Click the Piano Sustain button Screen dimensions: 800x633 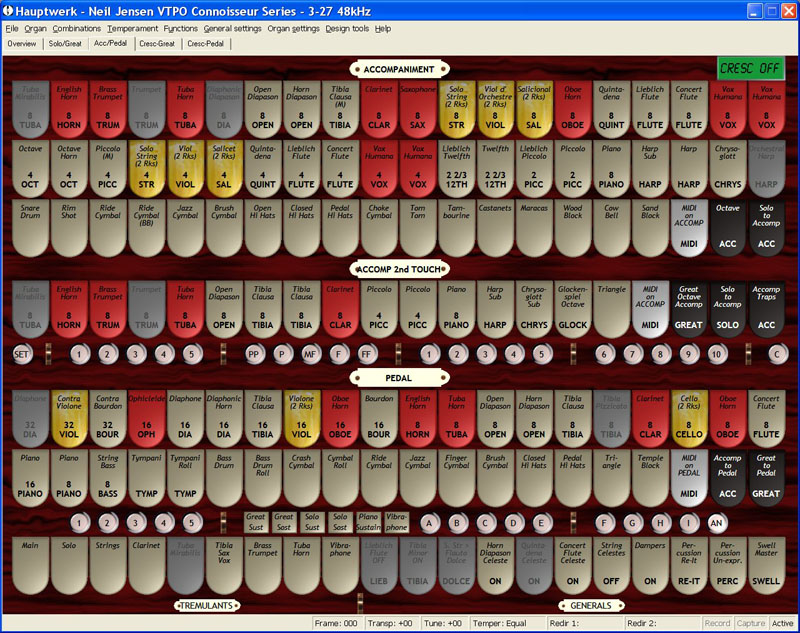(368, 522)
